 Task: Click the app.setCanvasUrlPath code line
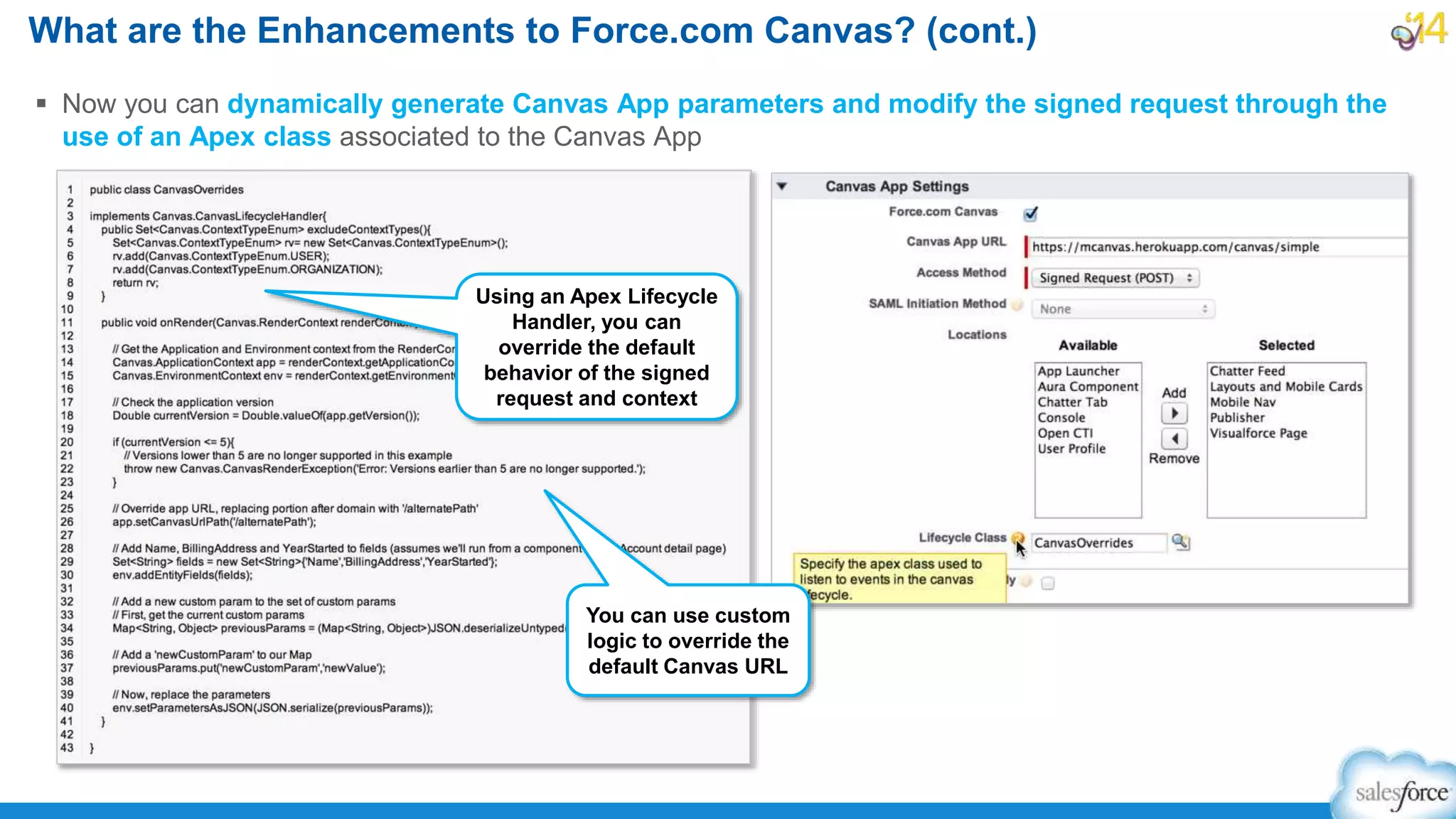[214, 522]
